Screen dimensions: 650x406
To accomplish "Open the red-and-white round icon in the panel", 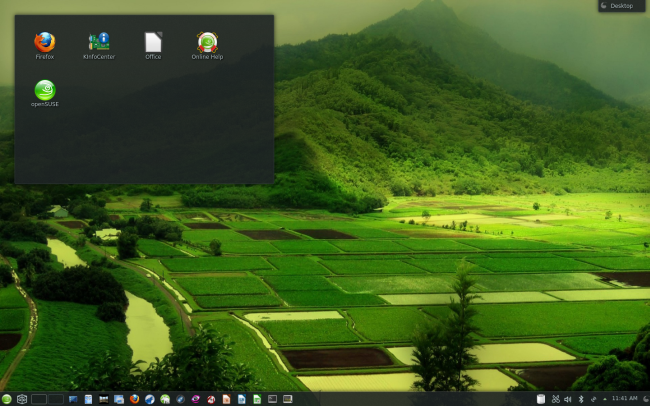I will 211,399.
